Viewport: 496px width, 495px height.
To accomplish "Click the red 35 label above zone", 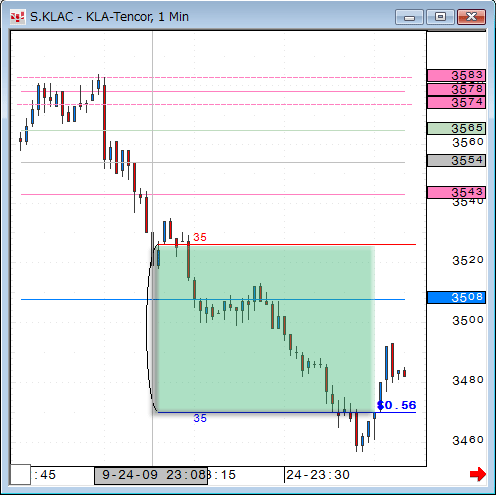I will pos(200,237).
